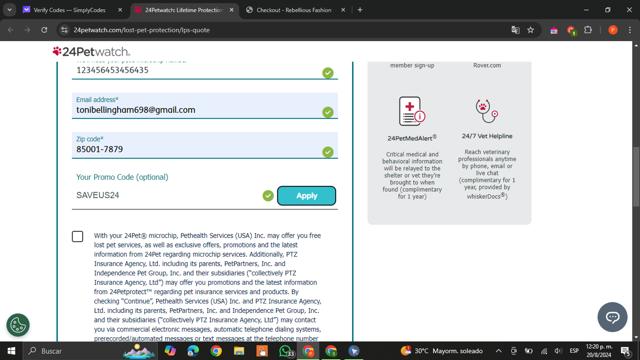Open Microsoft Copilot from taskbar
Image resolution: width=640 pixels, height=360 pixels.
[170, 351]
